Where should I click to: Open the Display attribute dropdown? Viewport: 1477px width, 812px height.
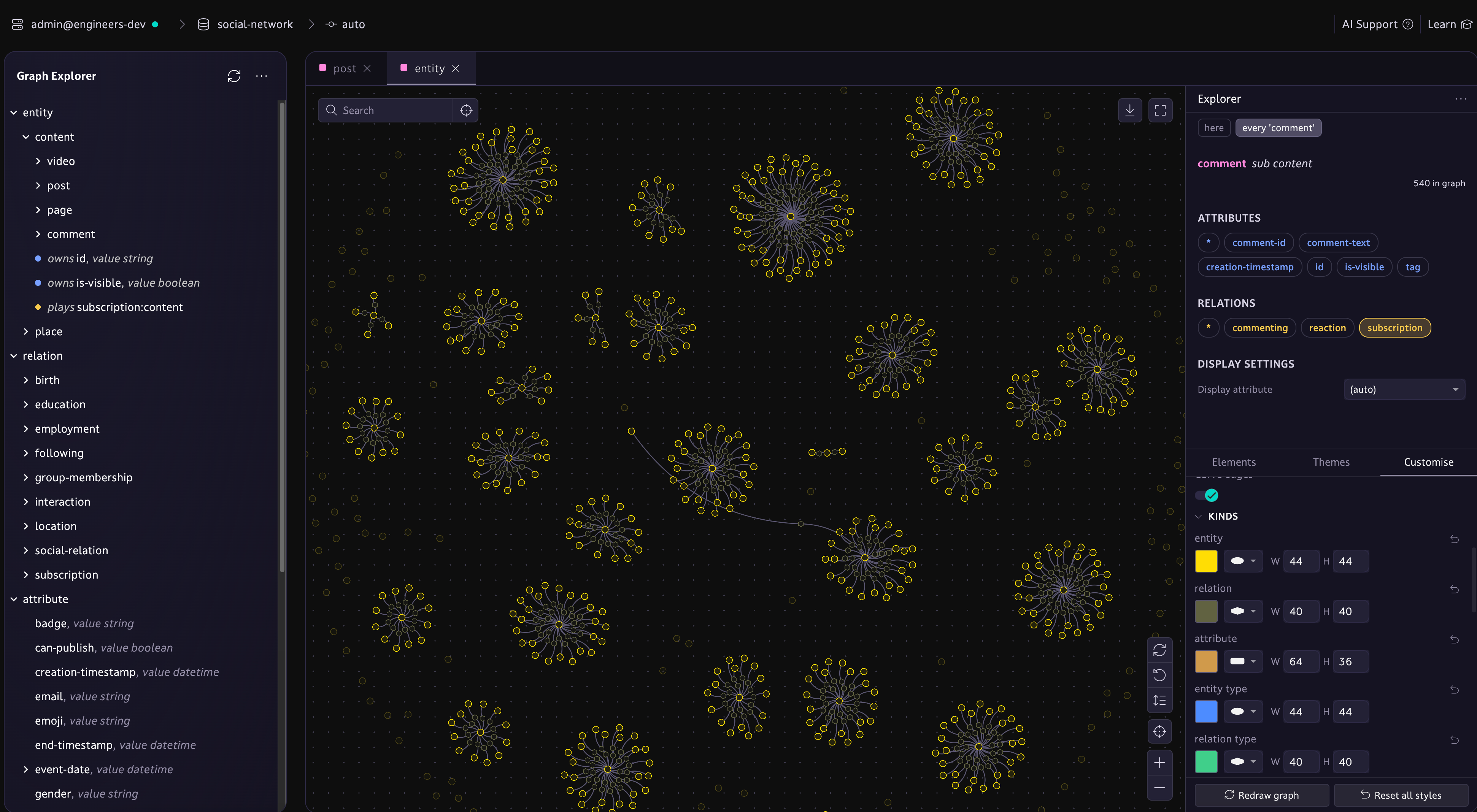point(1404,390)
